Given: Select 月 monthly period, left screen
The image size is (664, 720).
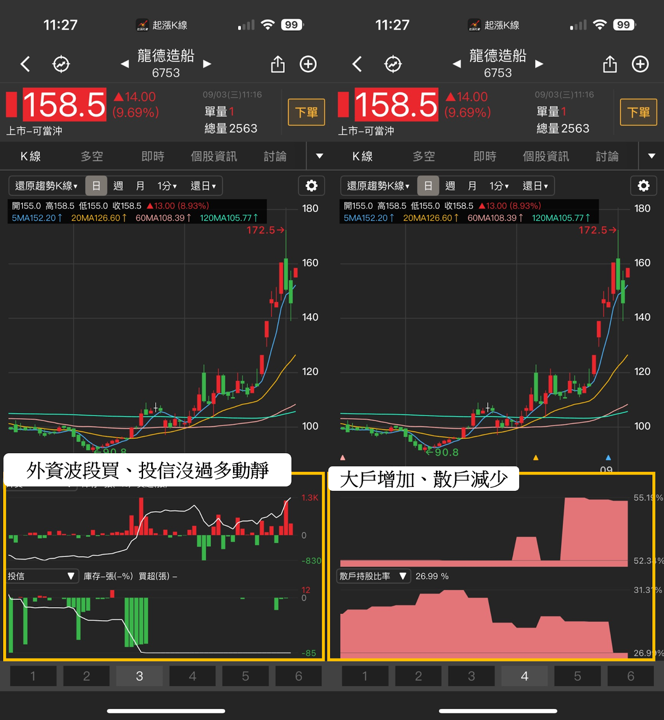Looking at the screenshot, I should 140,186.
